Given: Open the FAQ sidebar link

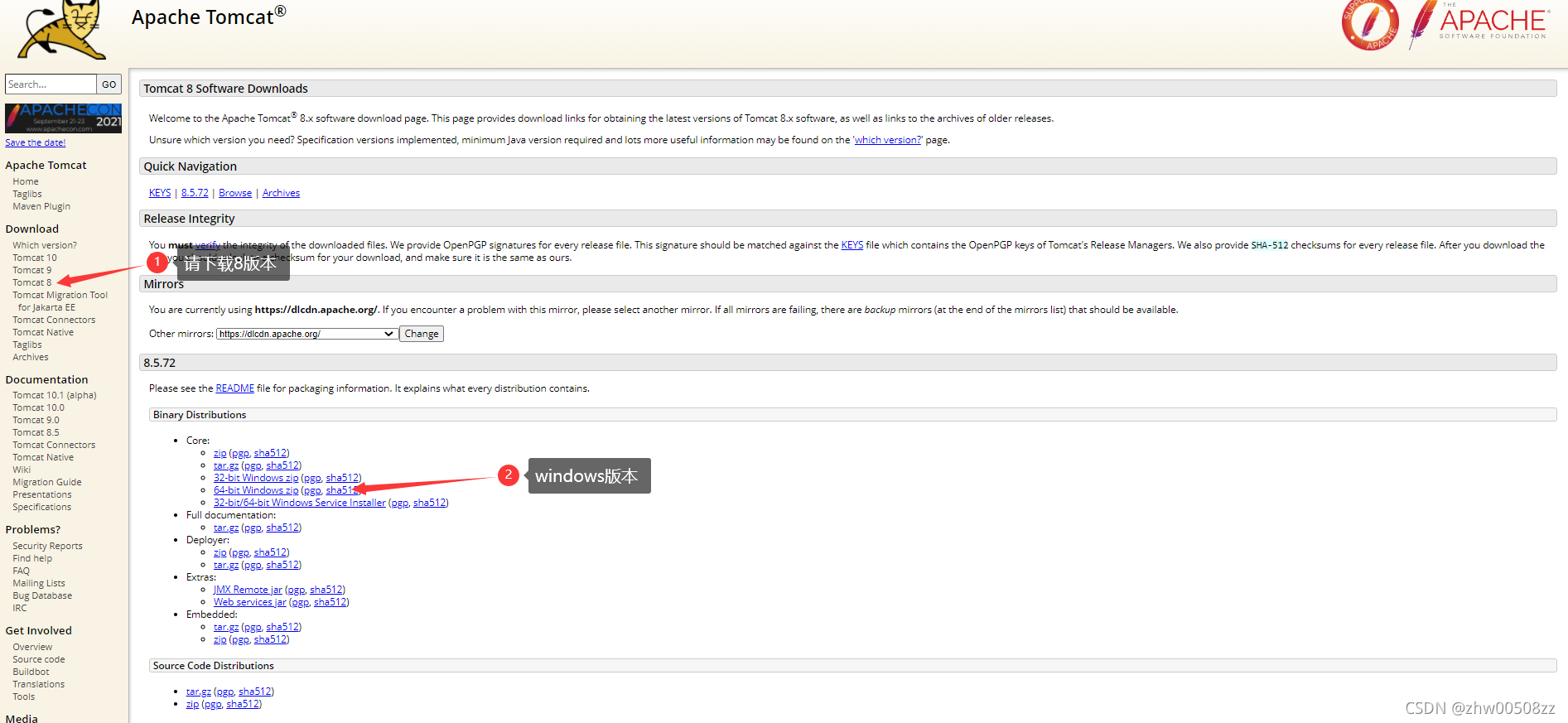Looking at the screenshot, I should pos(21,571).
